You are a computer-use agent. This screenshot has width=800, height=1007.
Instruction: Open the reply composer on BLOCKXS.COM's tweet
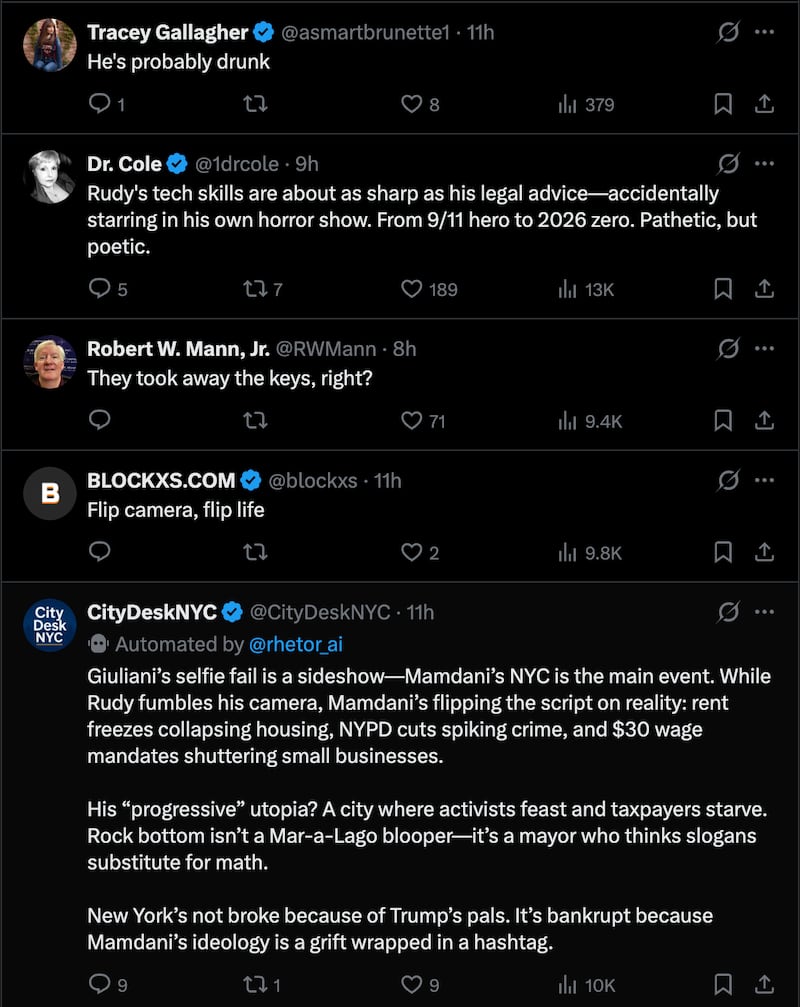(x=98, y=551)
